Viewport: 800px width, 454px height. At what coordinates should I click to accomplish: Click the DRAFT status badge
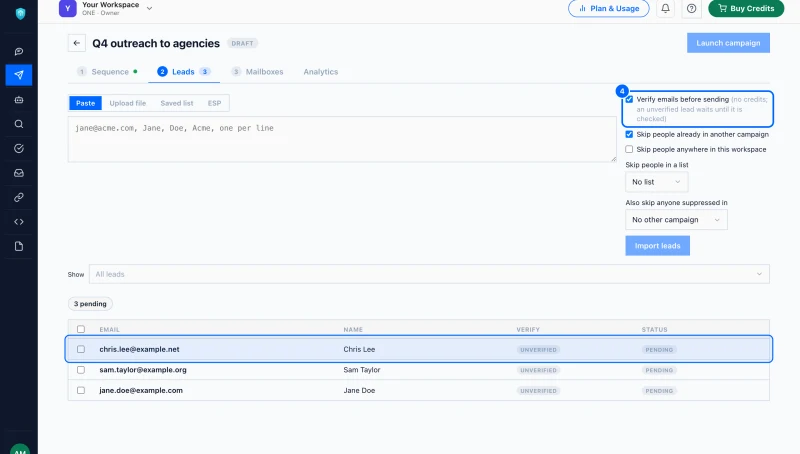pyautogui.click(x=242, y=43)
